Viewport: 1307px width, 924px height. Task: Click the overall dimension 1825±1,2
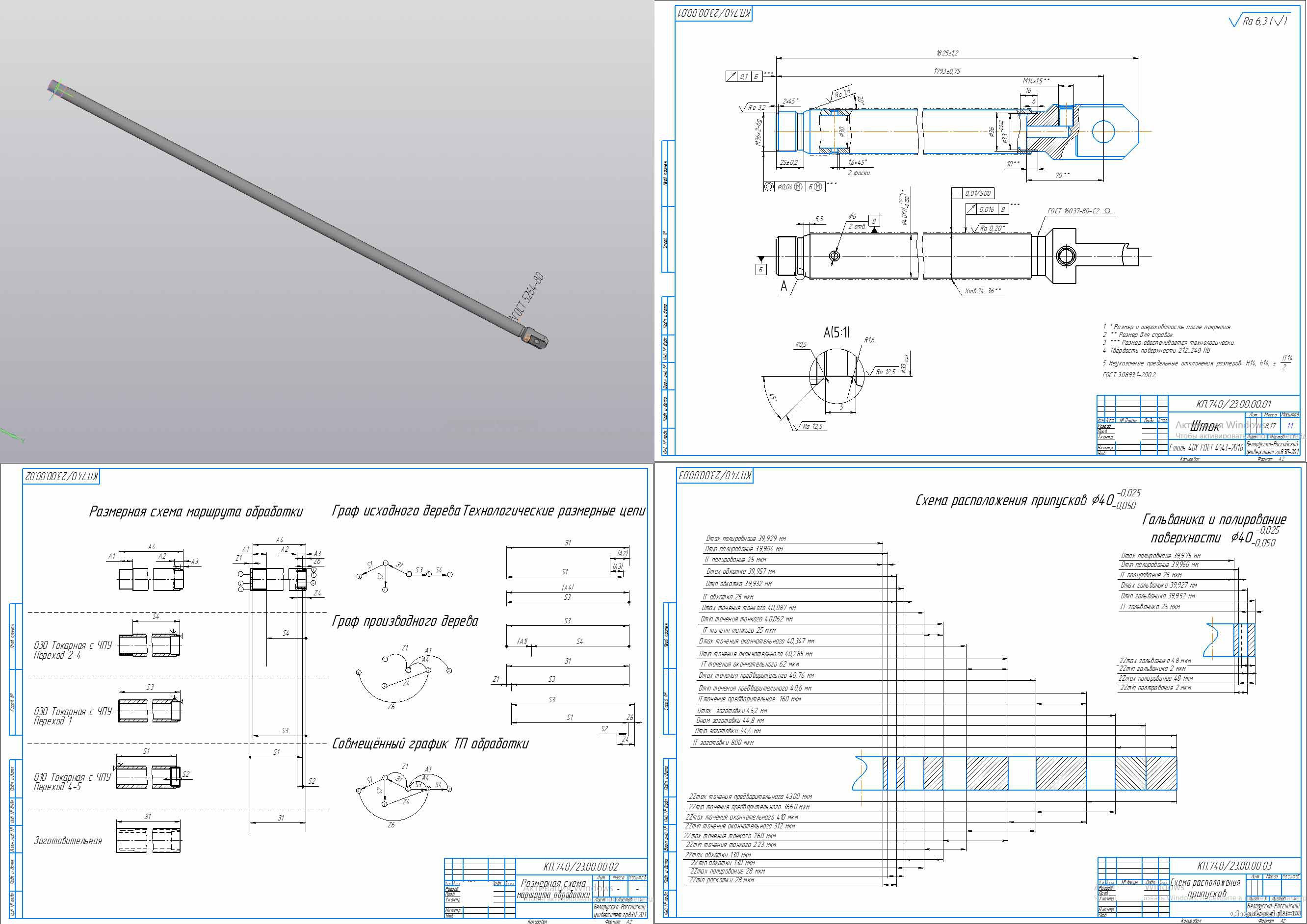click(x=947, y=53)
